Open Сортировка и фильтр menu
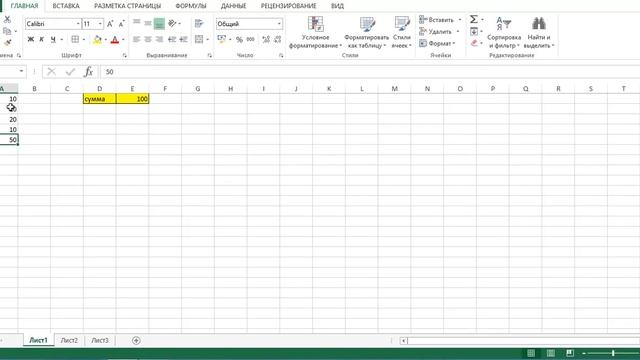The height and width of the screenshot is (360, 640). pyautogui.click(x=504, y=33)
